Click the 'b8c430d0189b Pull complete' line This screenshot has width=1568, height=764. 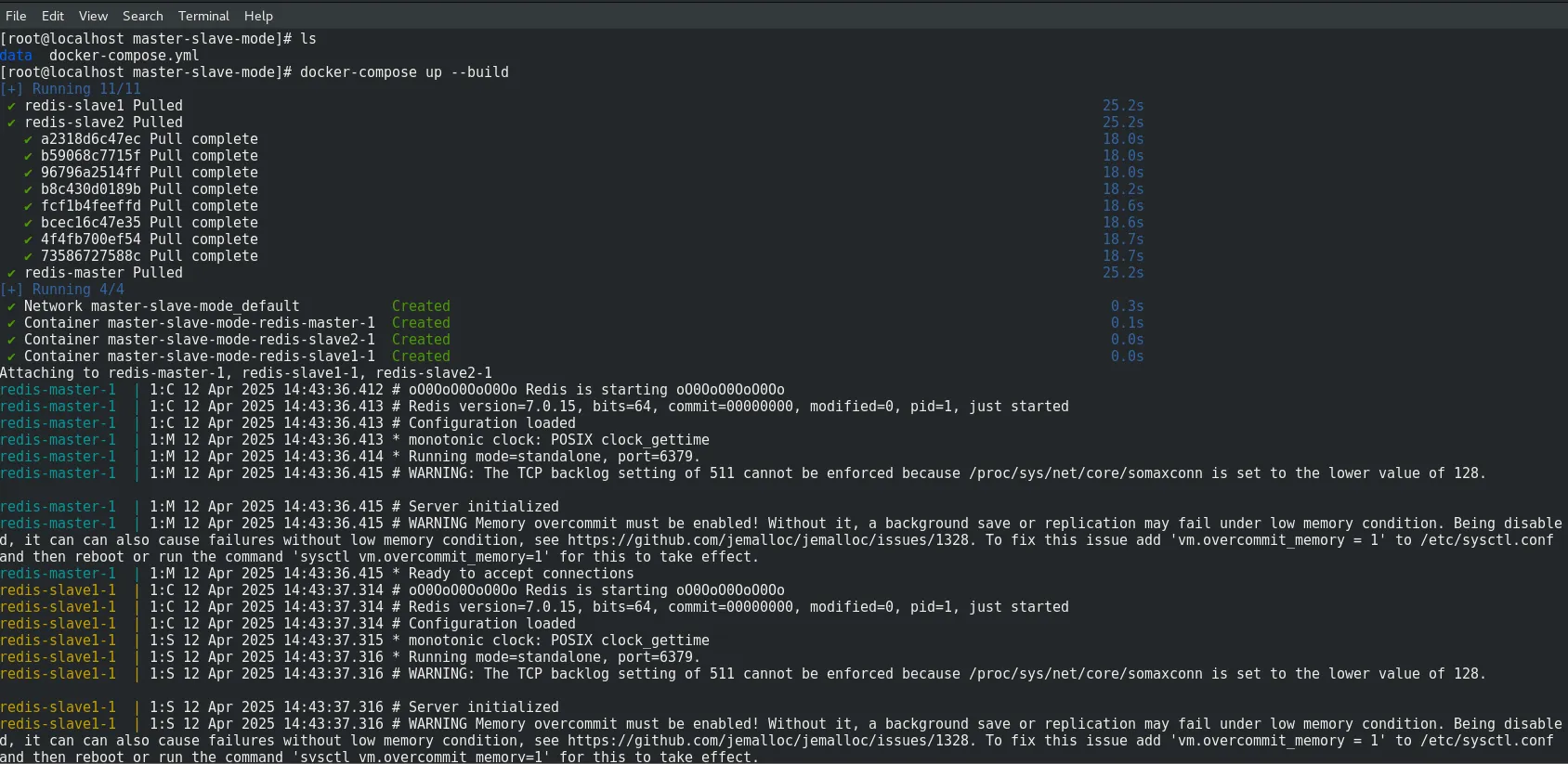[x=141, y=189]
